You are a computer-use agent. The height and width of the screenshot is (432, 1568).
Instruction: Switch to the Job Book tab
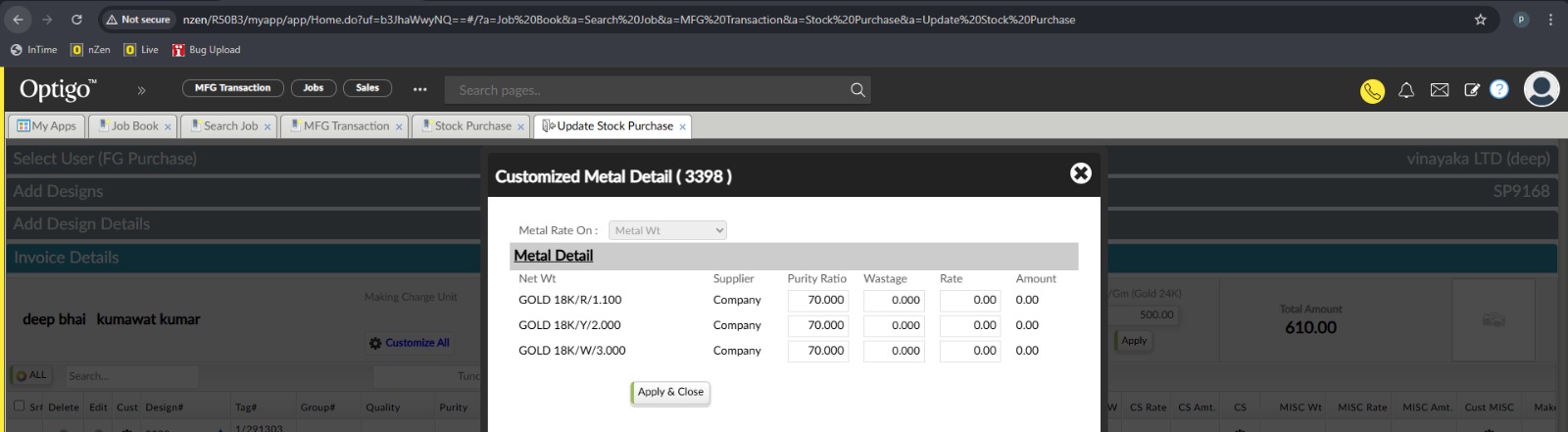(x=133, y=126)
